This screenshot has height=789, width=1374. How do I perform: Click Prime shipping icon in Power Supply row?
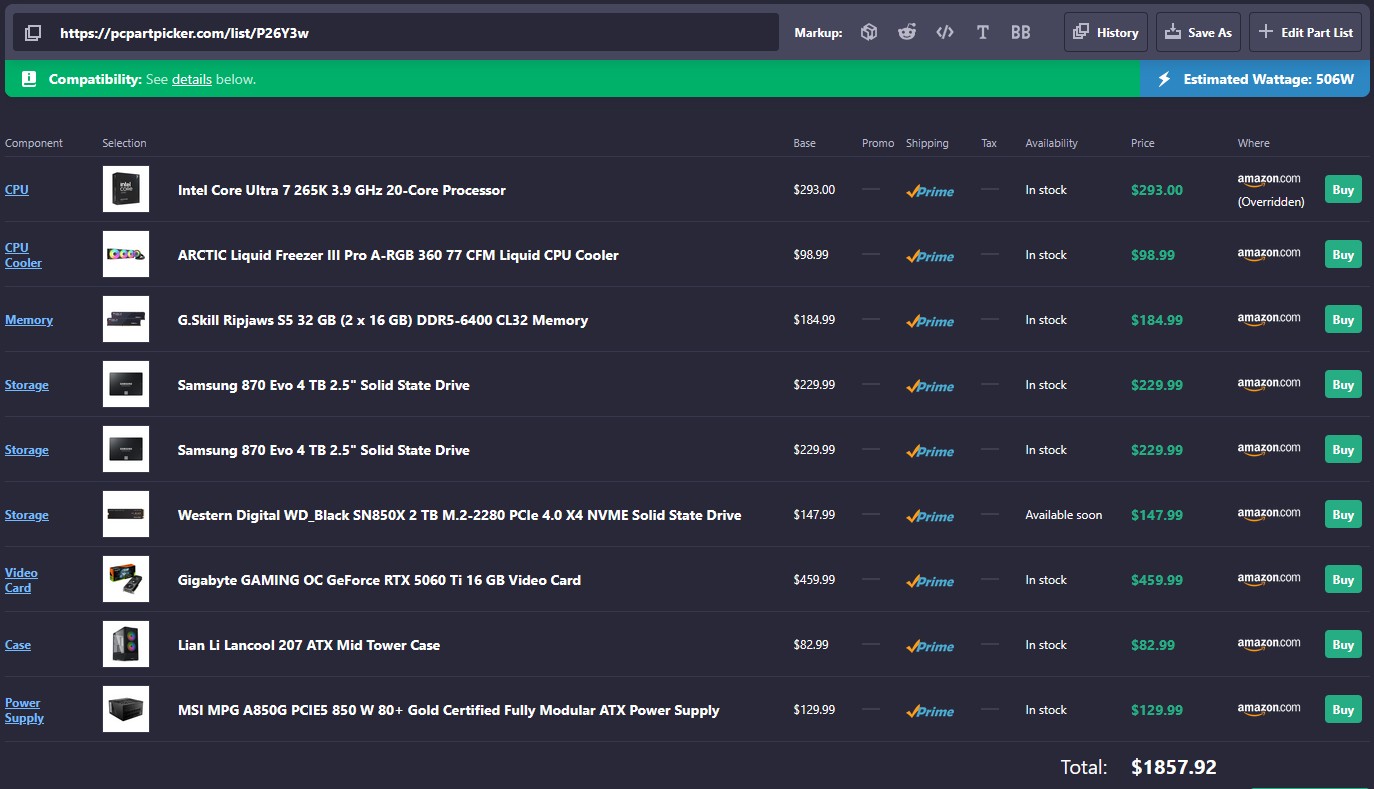pyautogui.click(x=930, y=711)
